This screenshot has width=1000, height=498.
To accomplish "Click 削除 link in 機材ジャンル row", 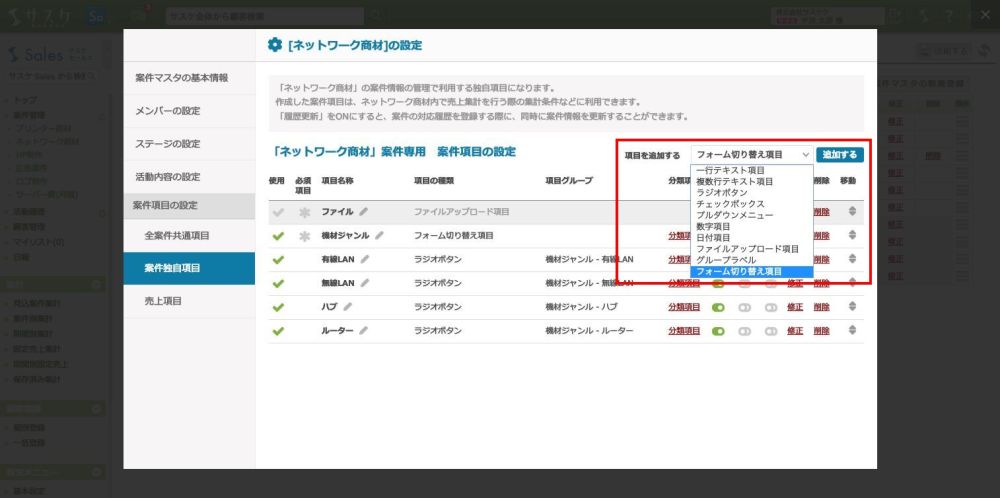I will tap(821, 235).
